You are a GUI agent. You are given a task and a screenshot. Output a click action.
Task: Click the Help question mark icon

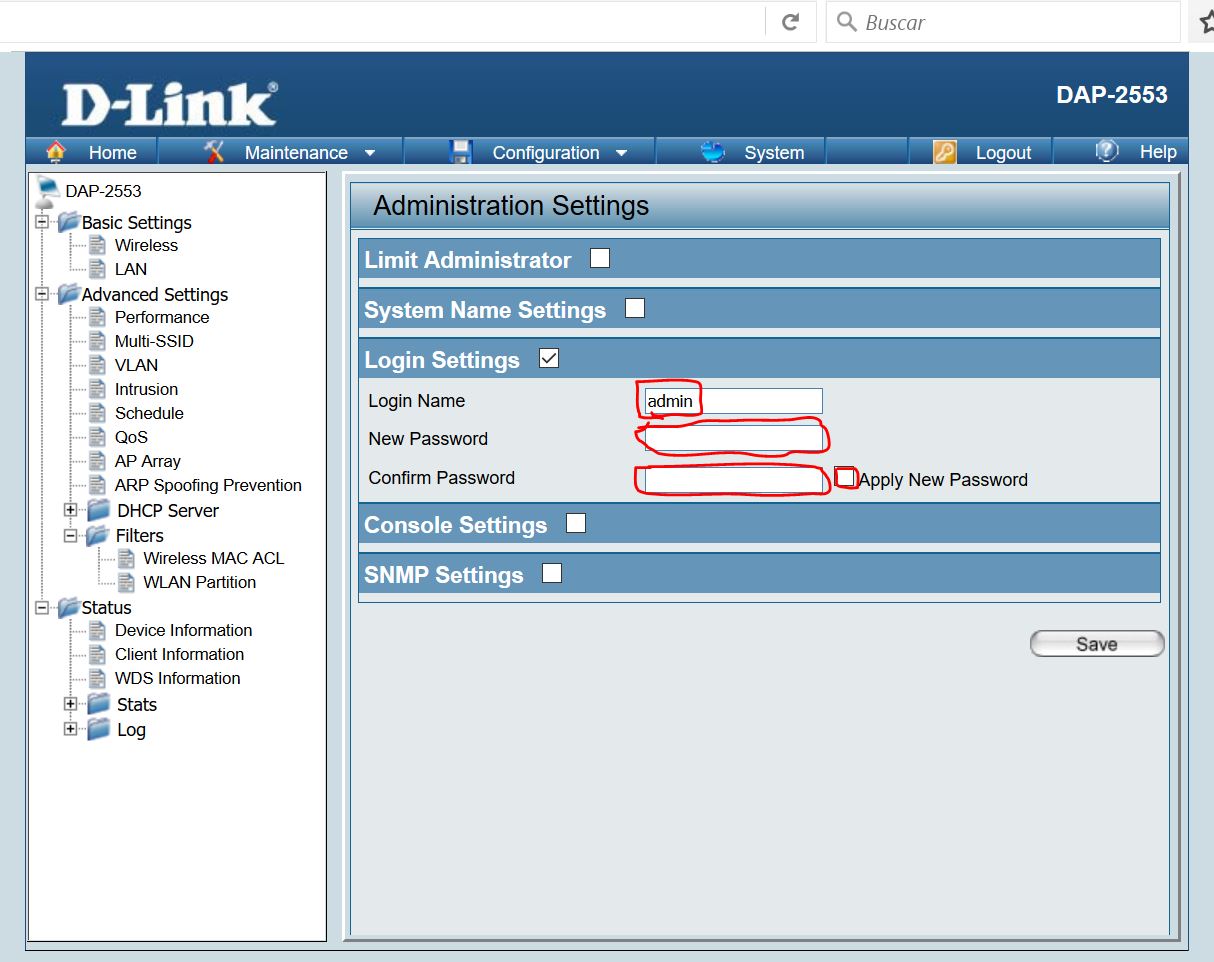point(1106,150)
